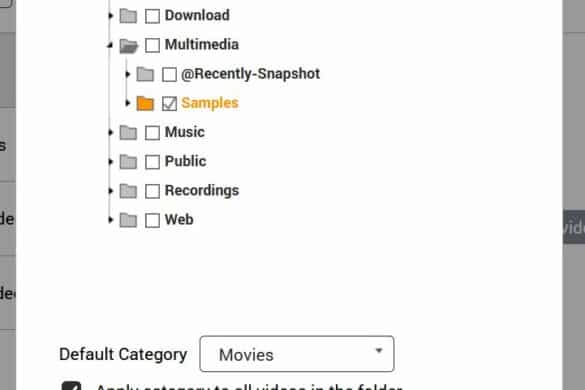Check the Multimedia folder checkbox
585x390 pixels.
(x=152, y=45)
